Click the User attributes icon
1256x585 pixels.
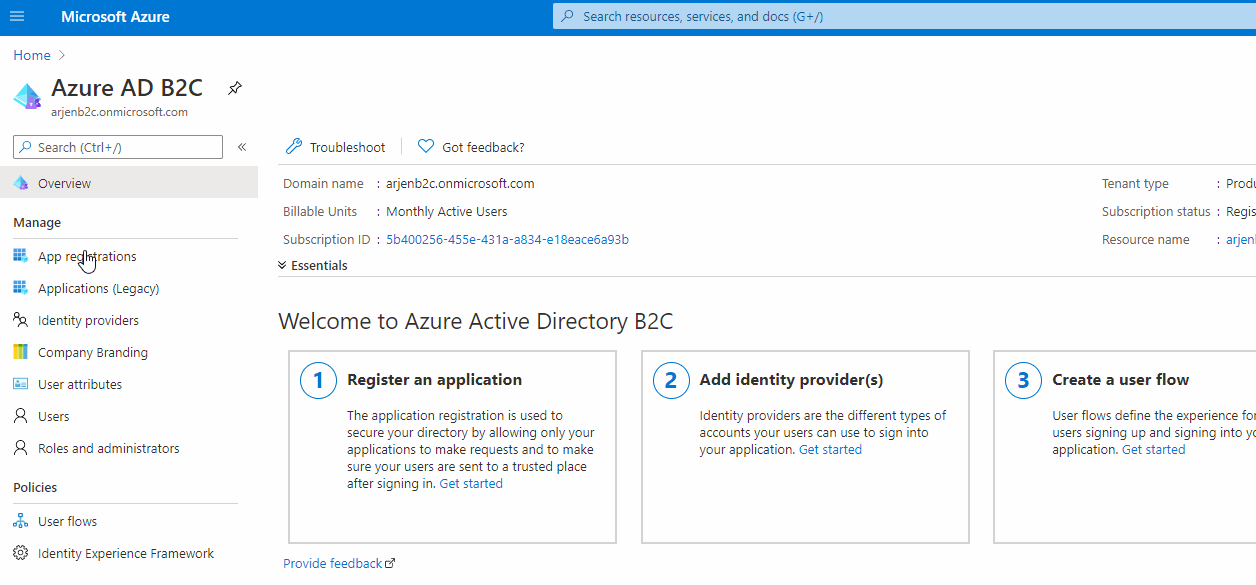pos(20,384)
